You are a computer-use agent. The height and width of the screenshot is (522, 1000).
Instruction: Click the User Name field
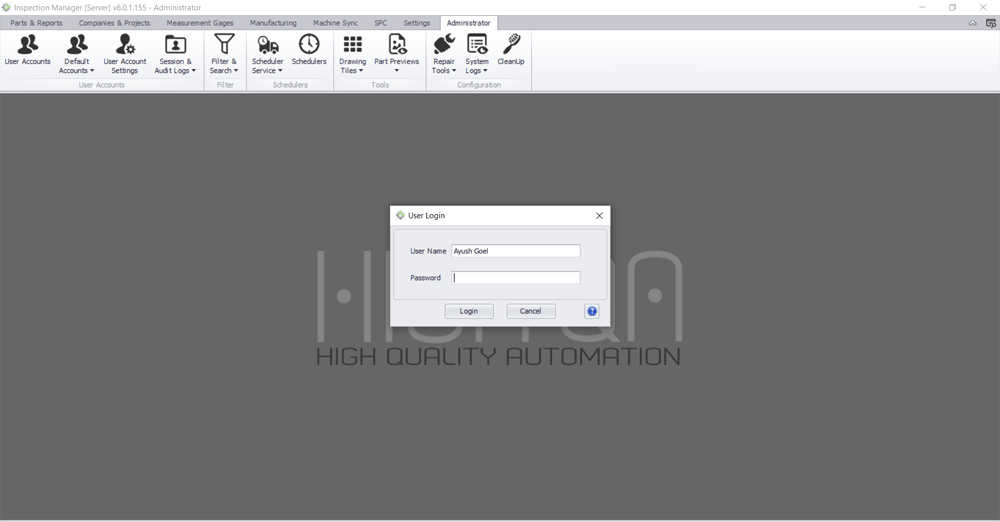click(516, 251)
